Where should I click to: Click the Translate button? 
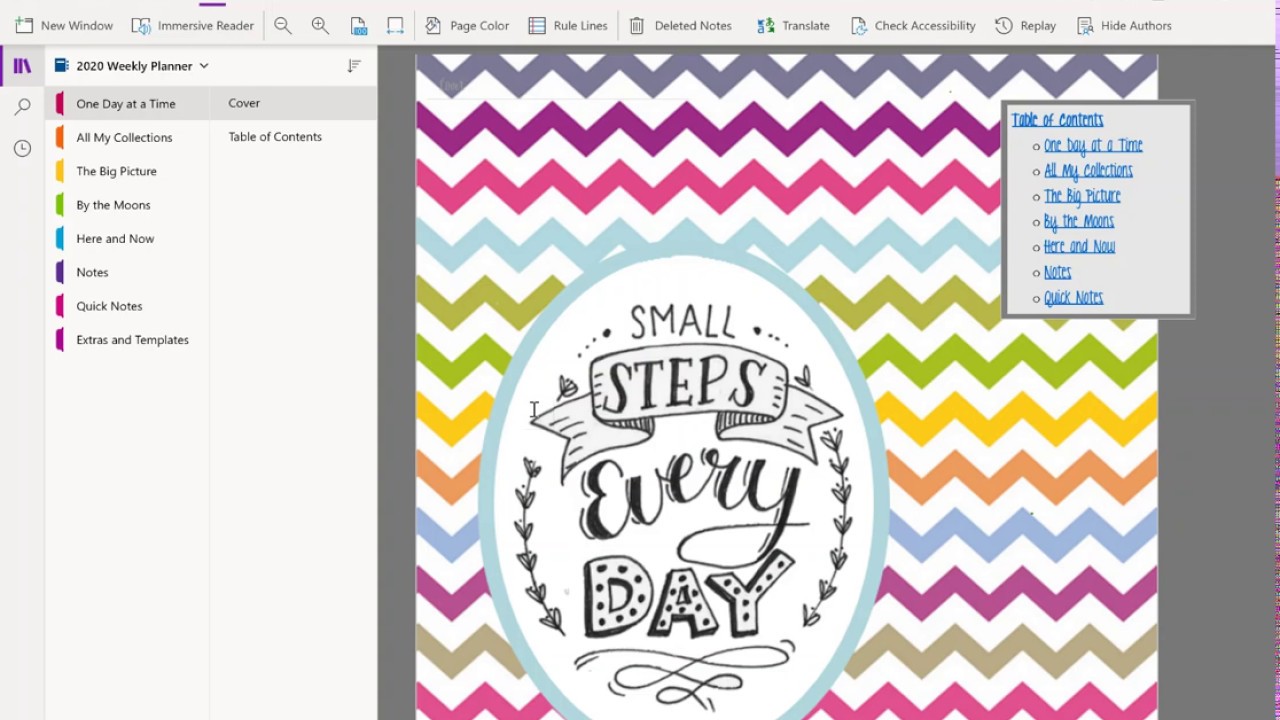point(794,25)
